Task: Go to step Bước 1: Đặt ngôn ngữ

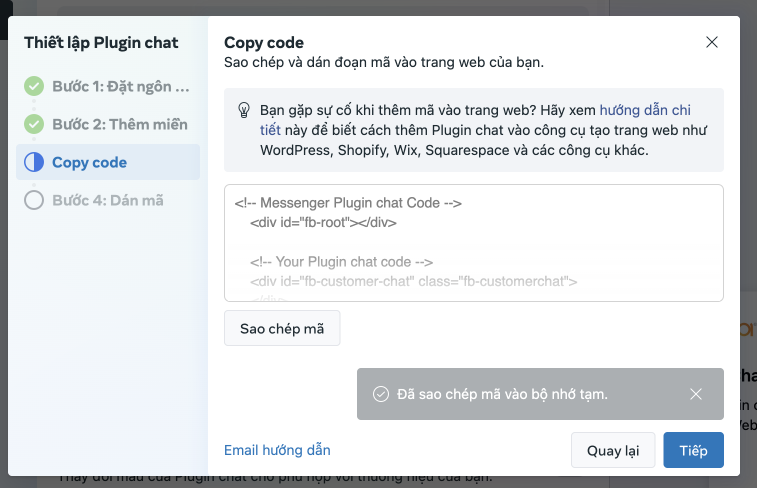Action: [x=120, y=86]
